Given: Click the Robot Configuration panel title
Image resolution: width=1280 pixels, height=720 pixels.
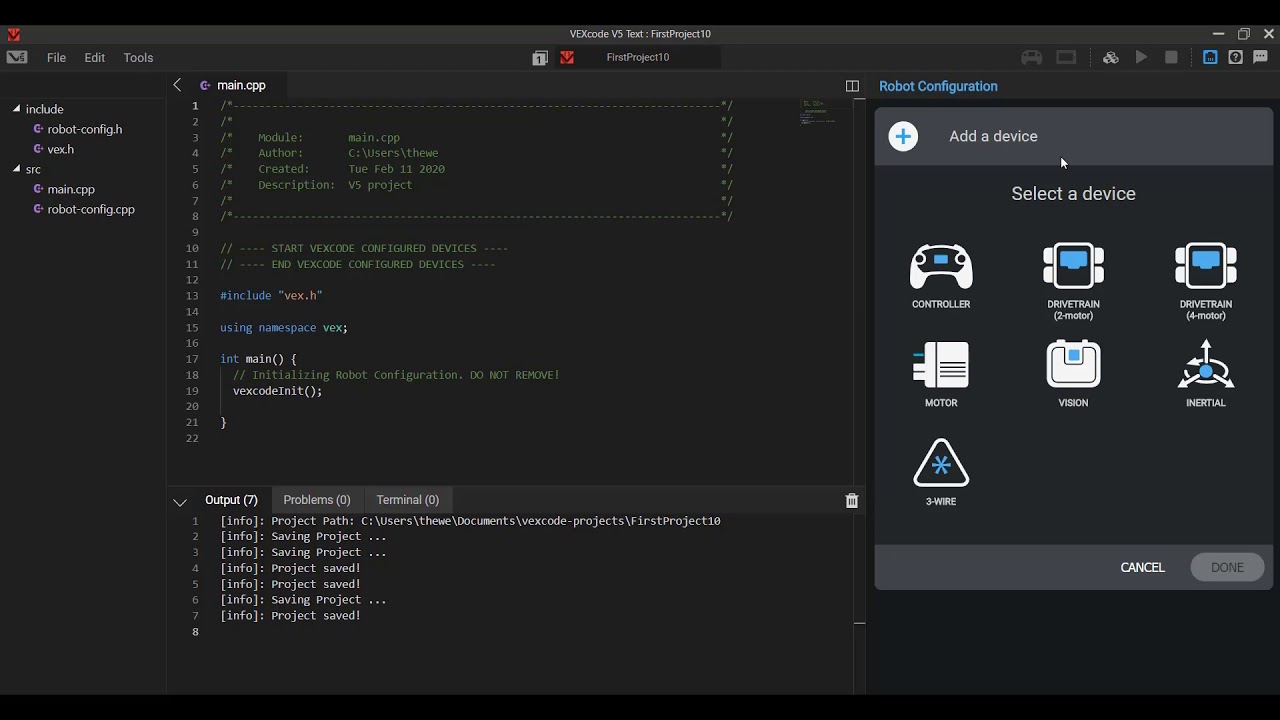Looking at the screenshot, I should click(938, 86).
